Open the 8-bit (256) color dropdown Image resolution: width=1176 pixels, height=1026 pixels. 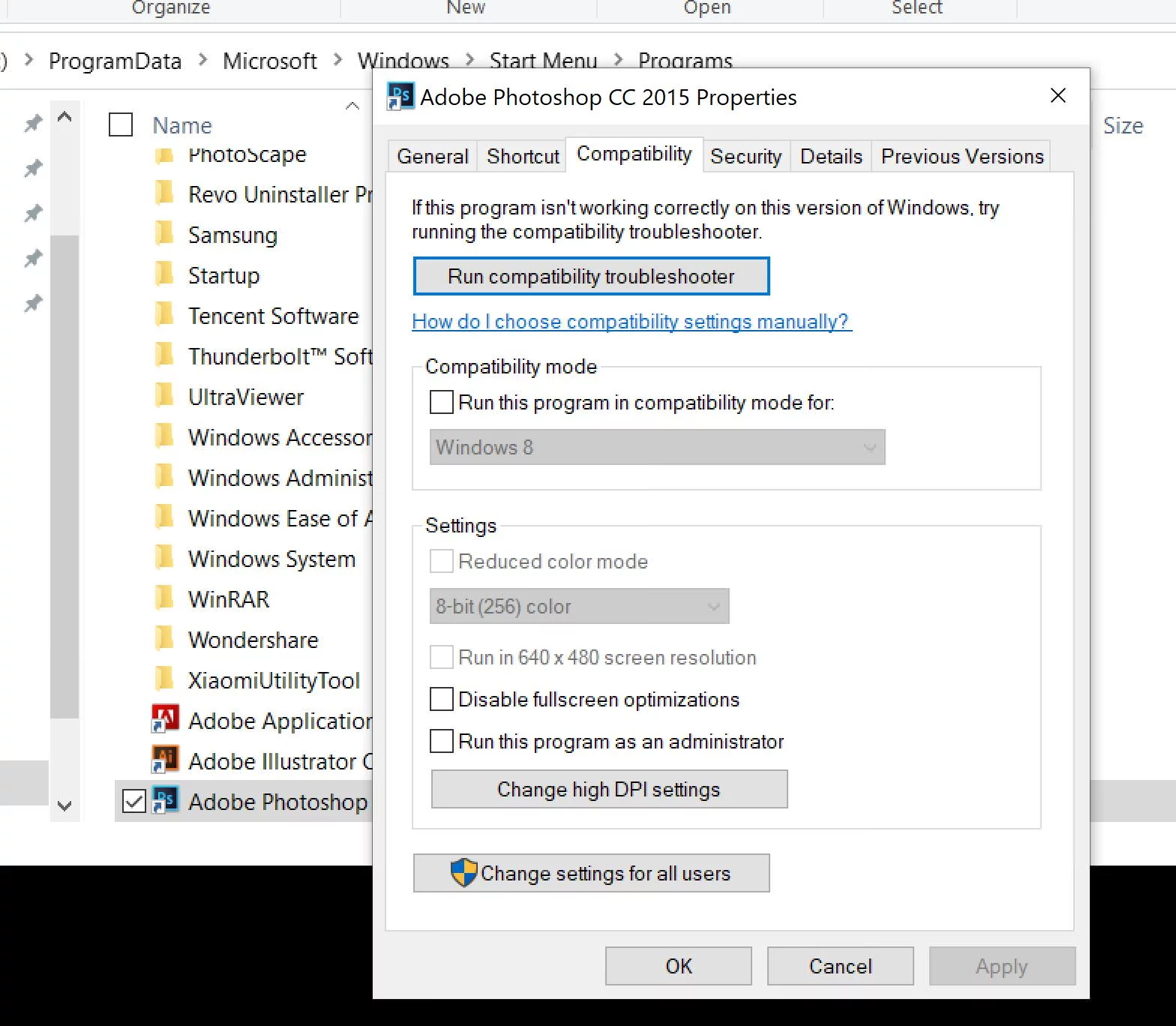pyautogui.click(x=580, y=606)
